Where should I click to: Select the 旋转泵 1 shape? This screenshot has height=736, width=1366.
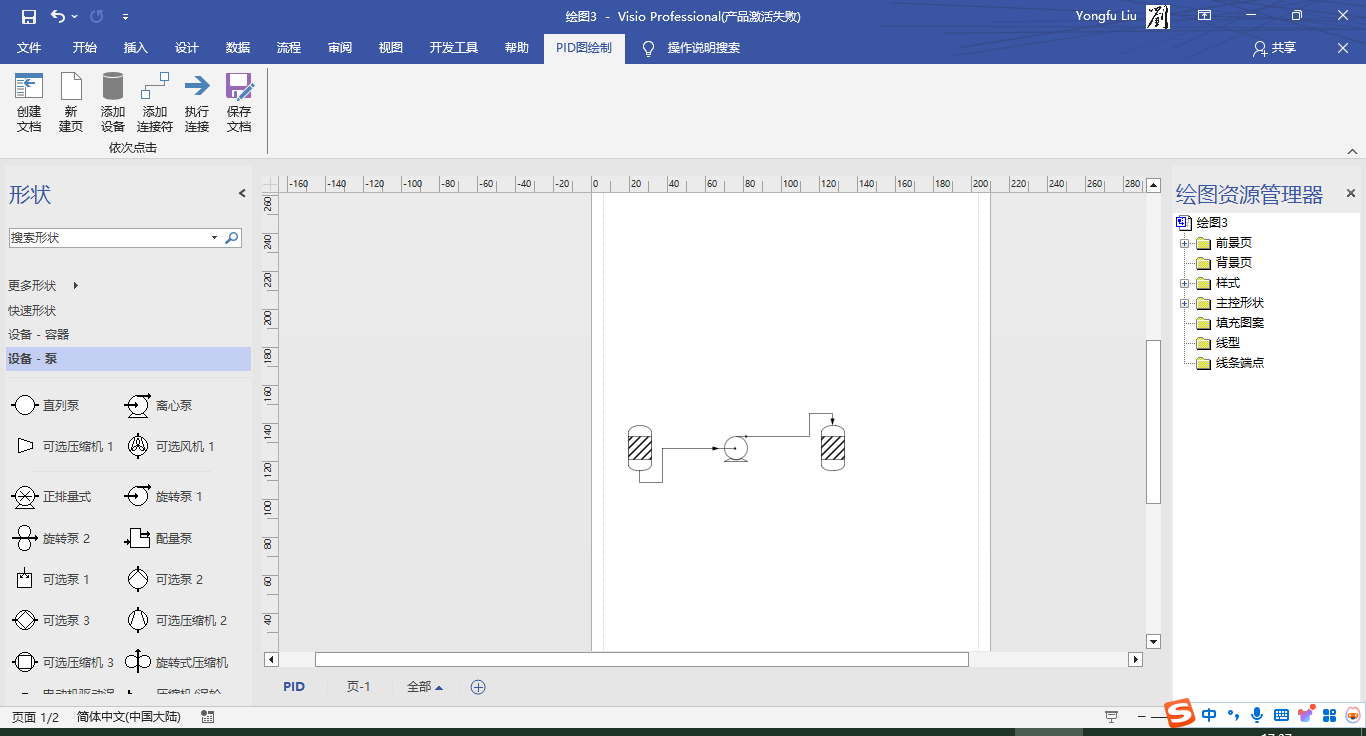[164, 496]
